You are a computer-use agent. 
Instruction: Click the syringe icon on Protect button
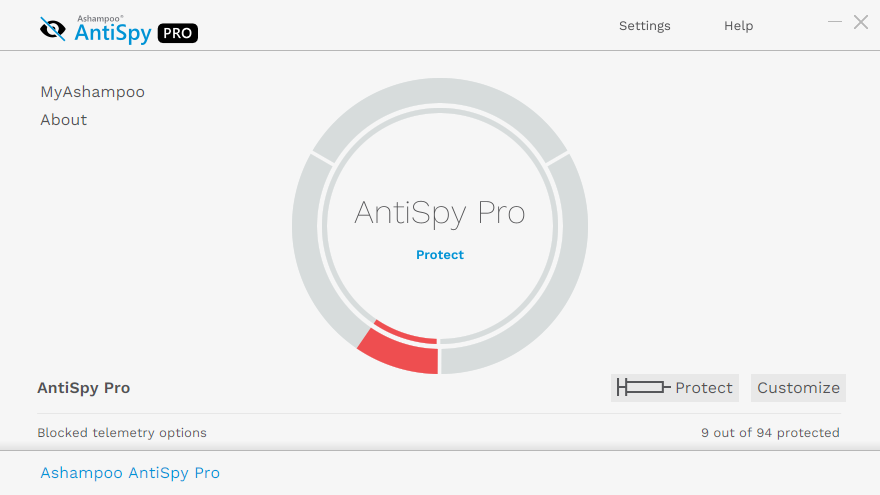(643, 387)
